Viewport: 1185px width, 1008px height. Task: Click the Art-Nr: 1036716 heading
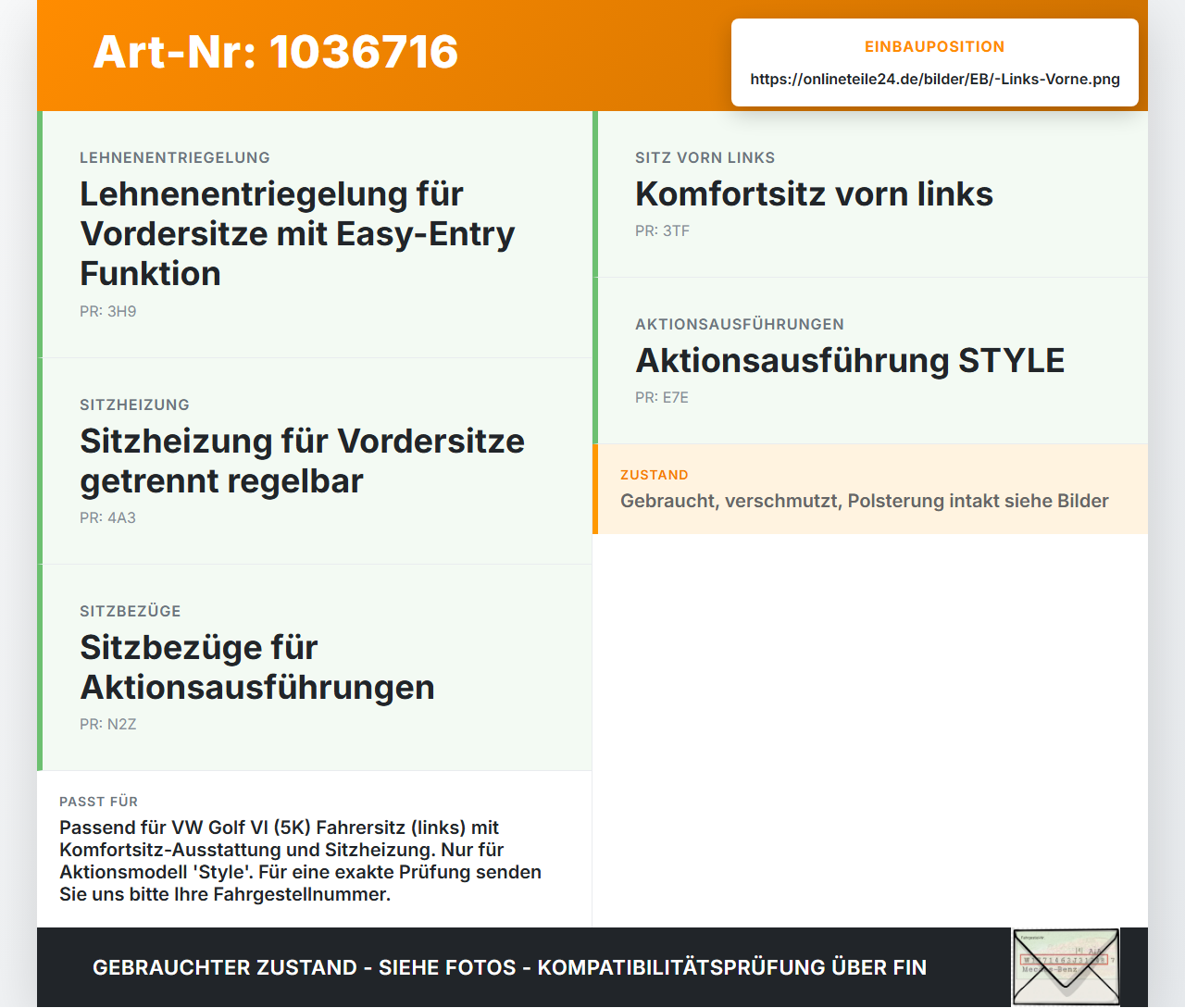tap(276, 52)
